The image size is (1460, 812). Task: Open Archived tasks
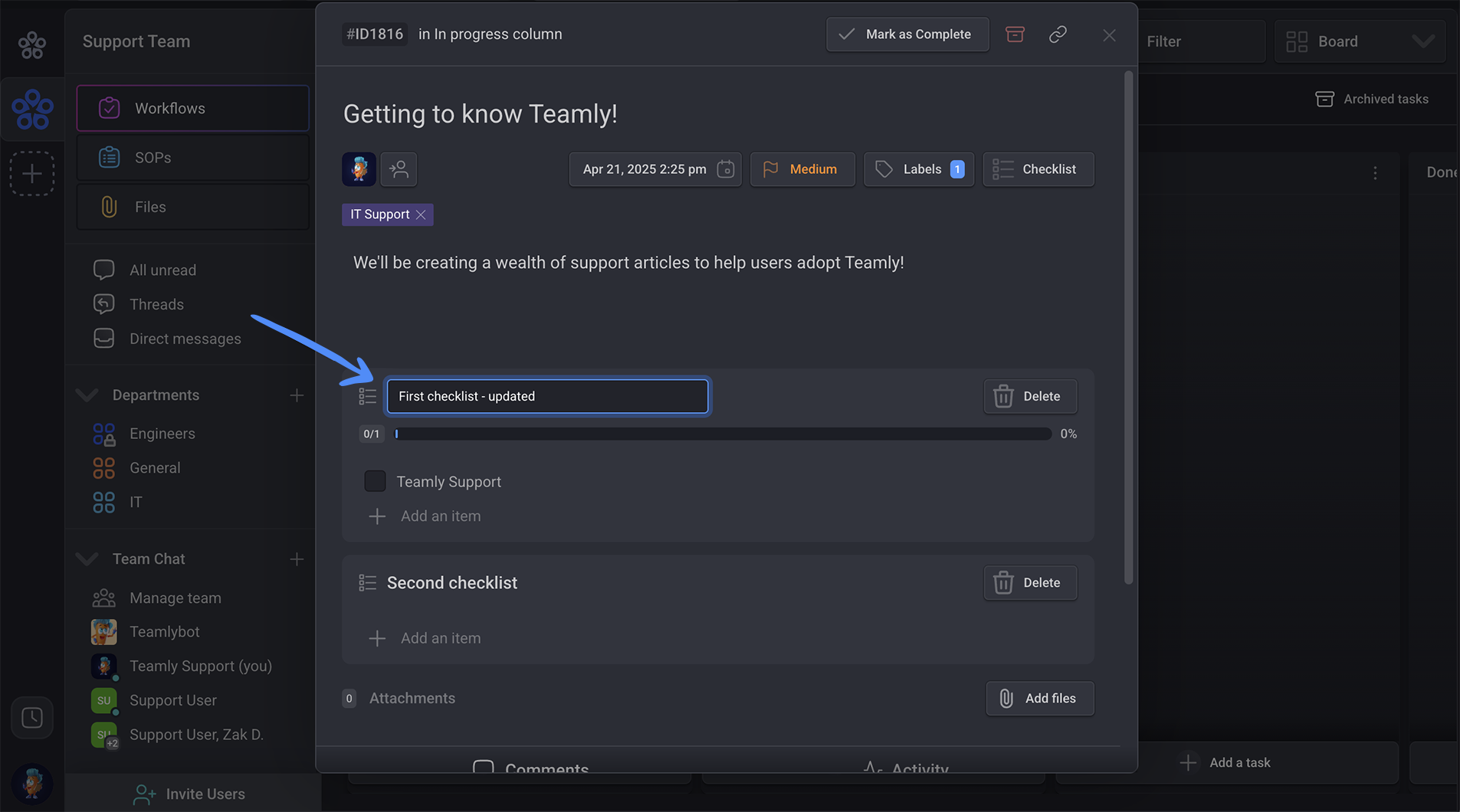pyautogui.click(x=1372, y=99)
